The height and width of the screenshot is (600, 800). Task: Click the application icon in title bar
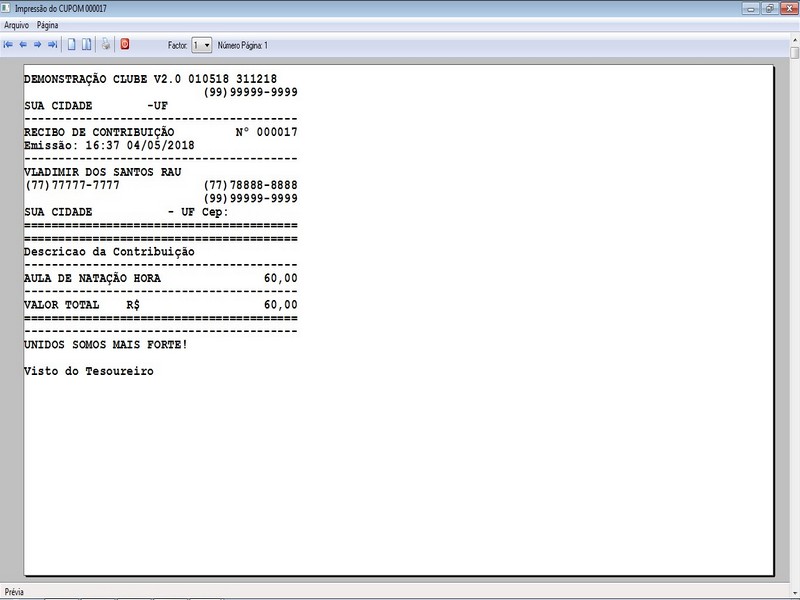(8, 8)
